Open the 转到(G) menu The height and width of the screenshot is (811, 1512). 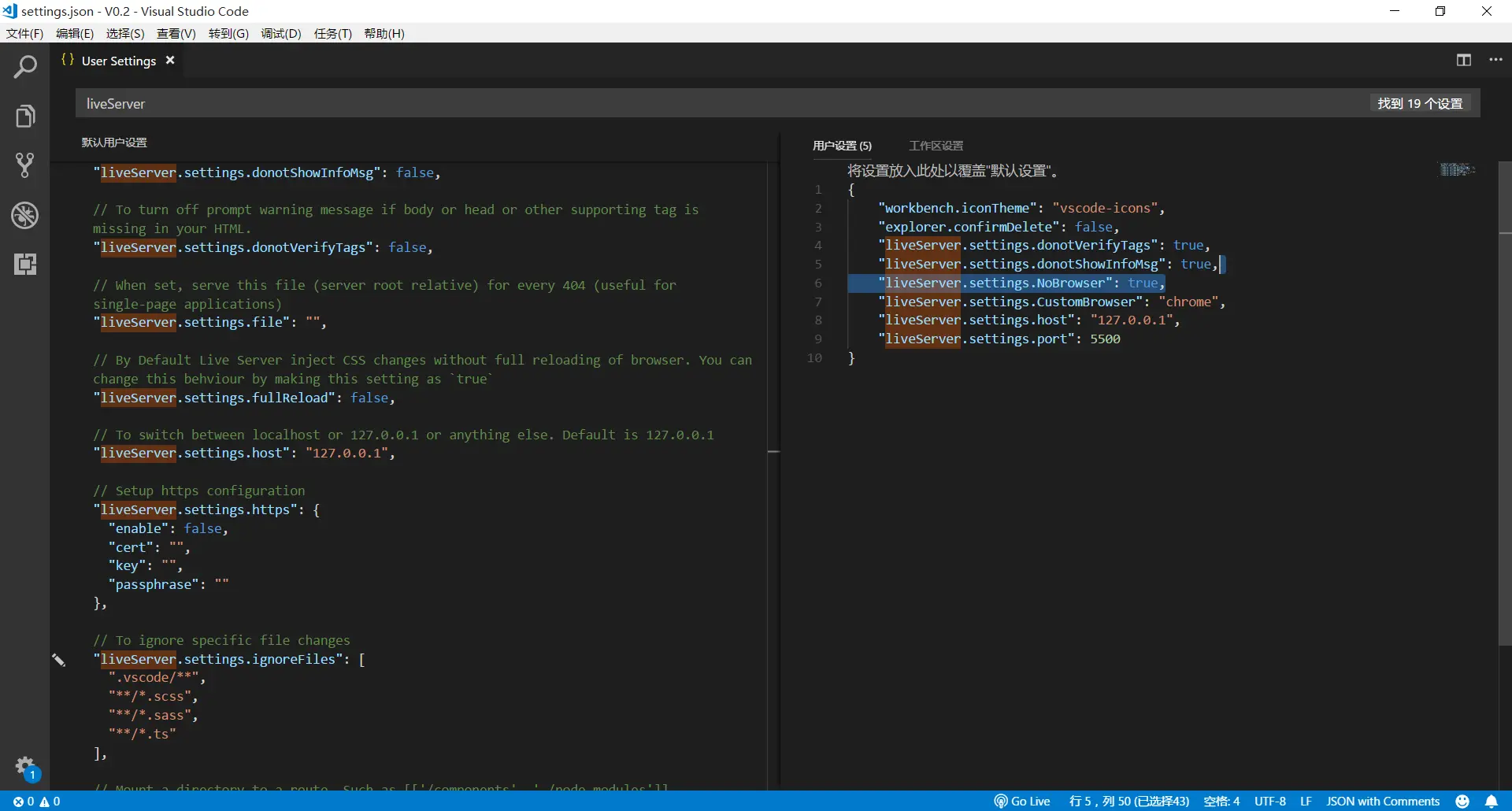click(228, 33)
